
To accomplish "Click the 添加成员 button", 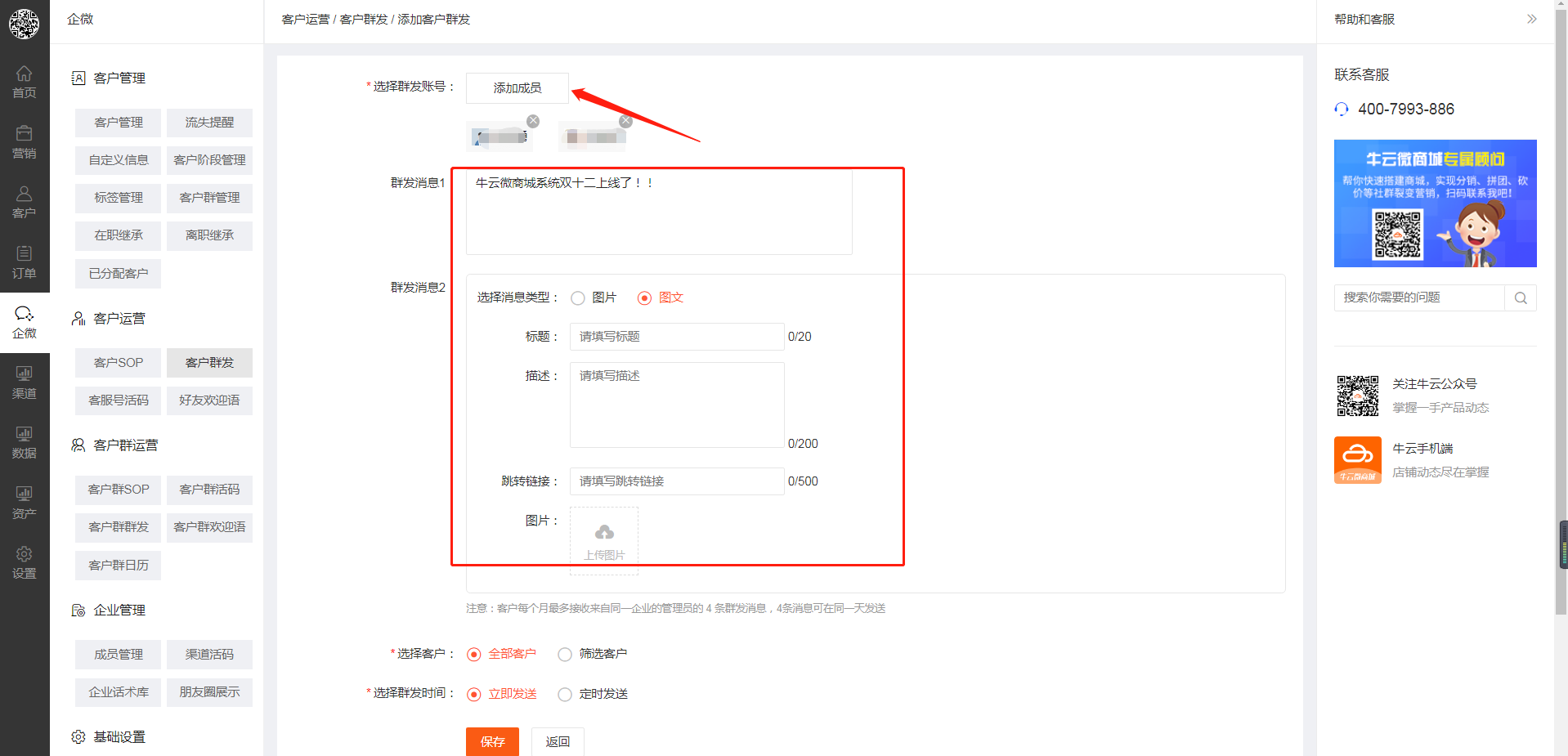I will (x=517, y=88).
